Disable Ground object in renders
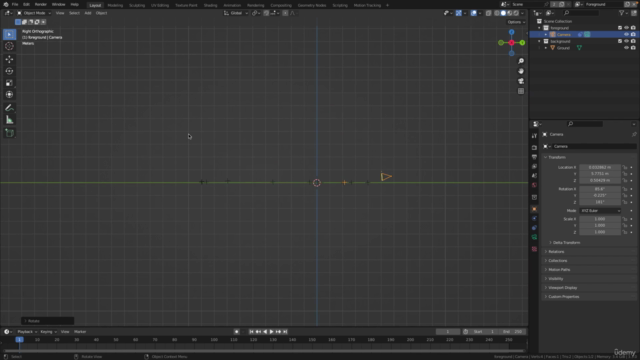 coord(633,48)
